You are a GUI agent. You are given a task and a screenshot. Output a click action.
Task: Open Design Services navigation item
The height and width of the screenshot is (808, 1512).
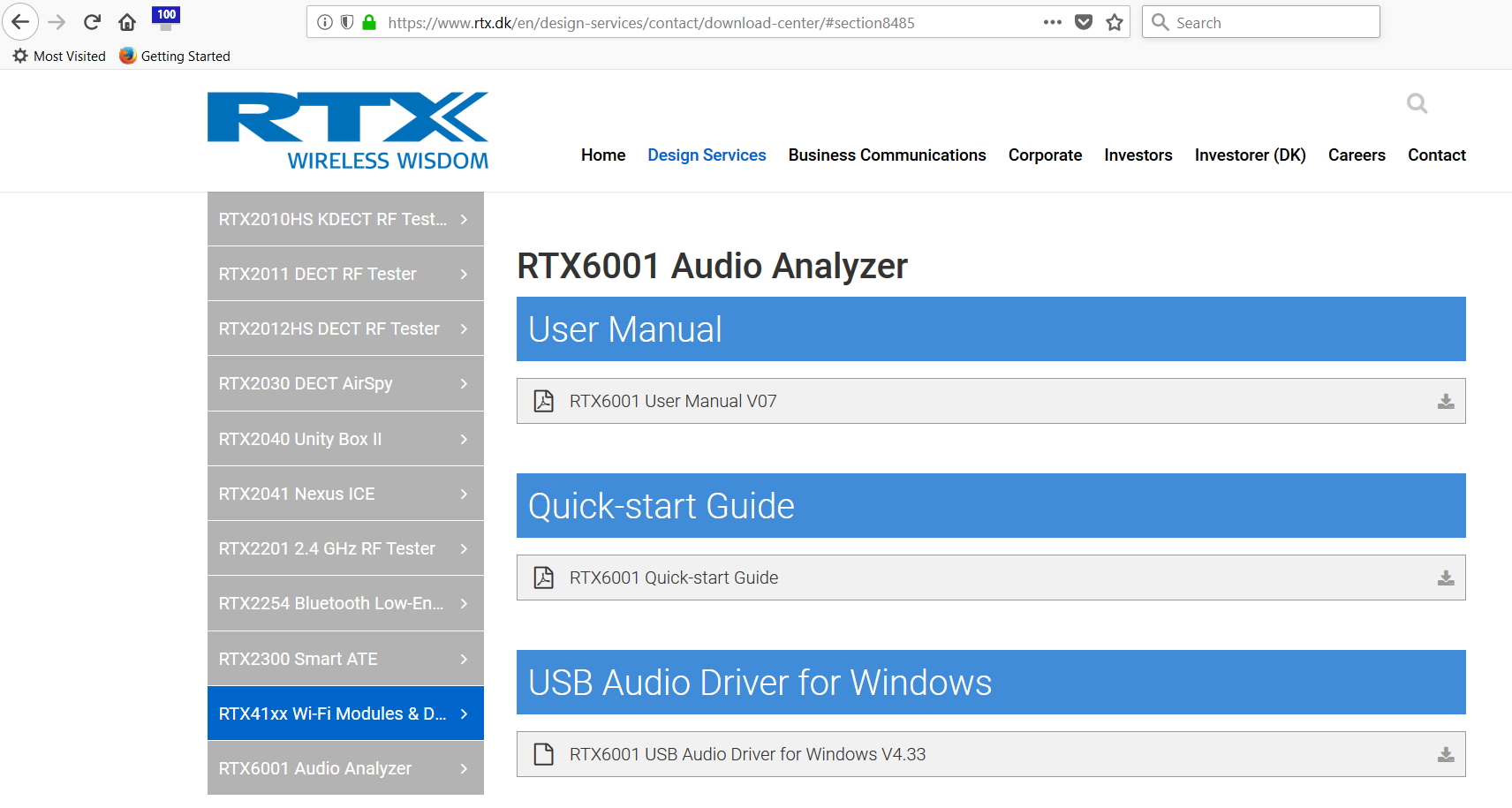[707, 155]
